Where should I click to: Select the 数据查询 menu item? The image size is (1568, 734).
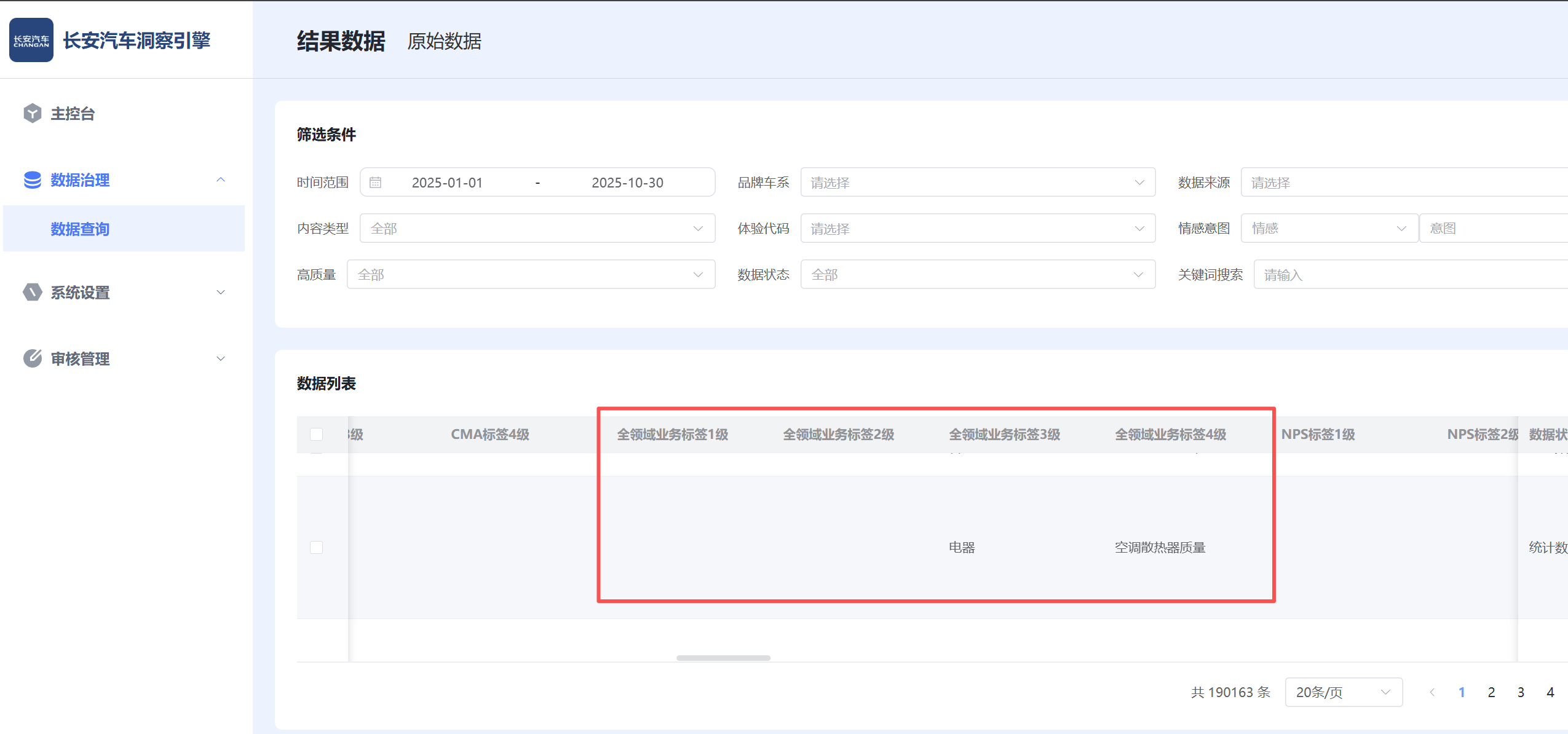coord(80,229)
